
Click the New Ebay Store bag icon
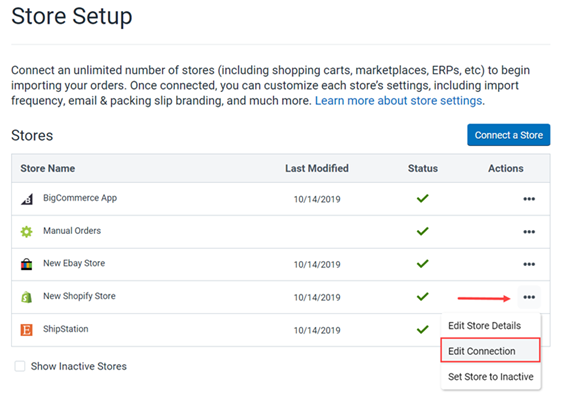click(27, 264)
